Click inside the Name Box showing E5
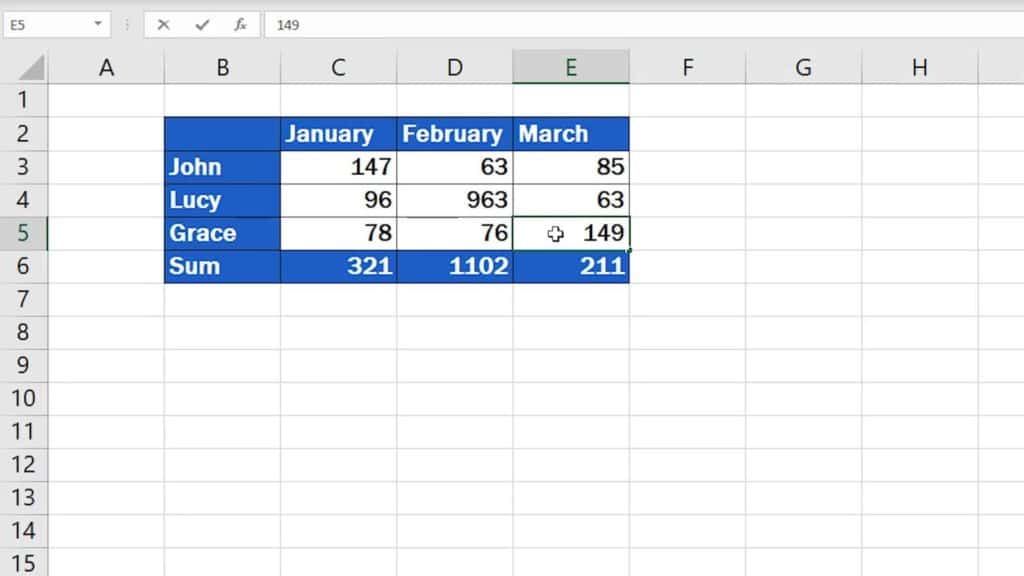The height and width of the screenshot is (576, 1024). (50, 24)
